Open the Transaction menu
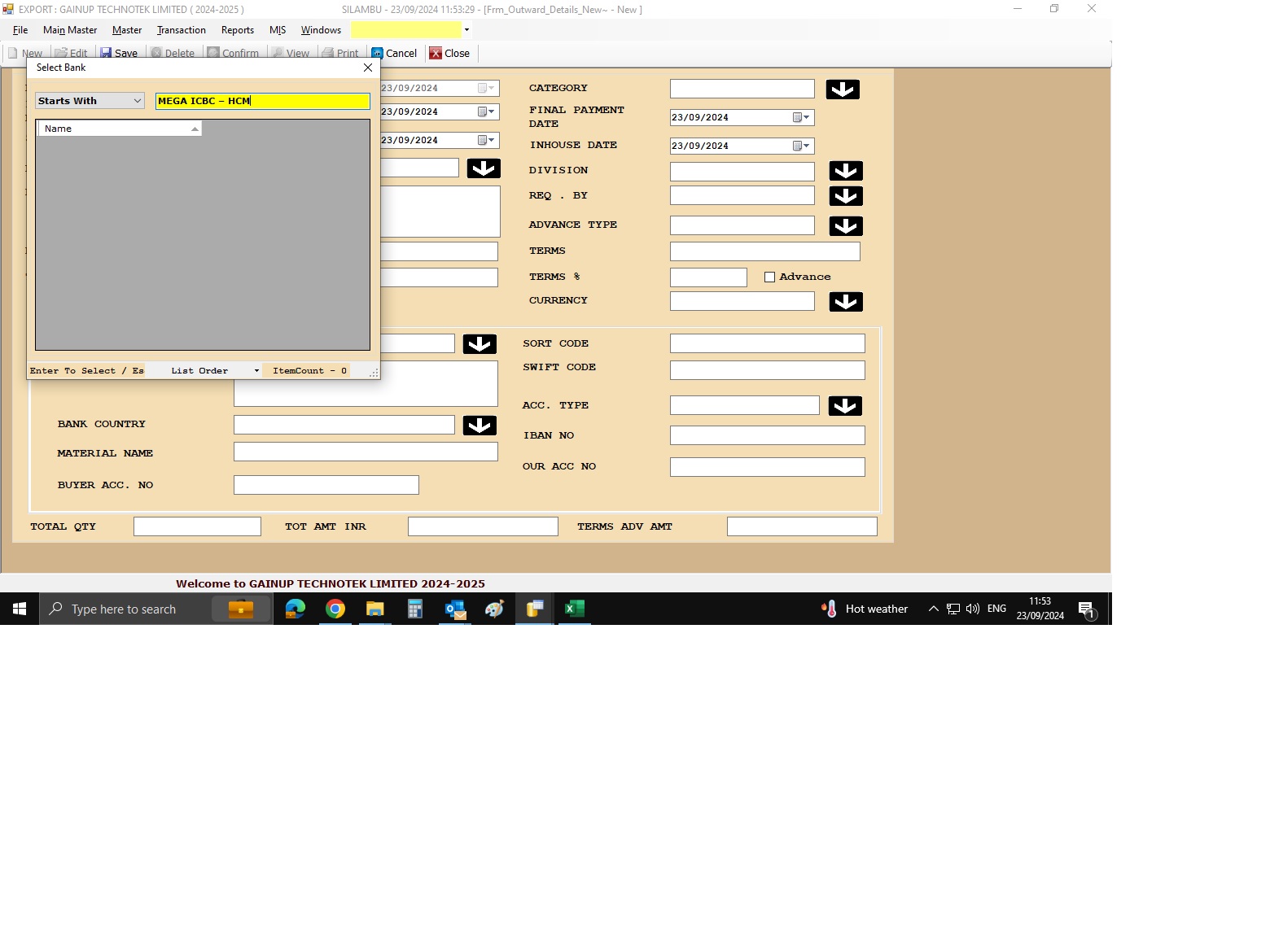Viewport: 1270px width, 952px height. pos(181,30)
